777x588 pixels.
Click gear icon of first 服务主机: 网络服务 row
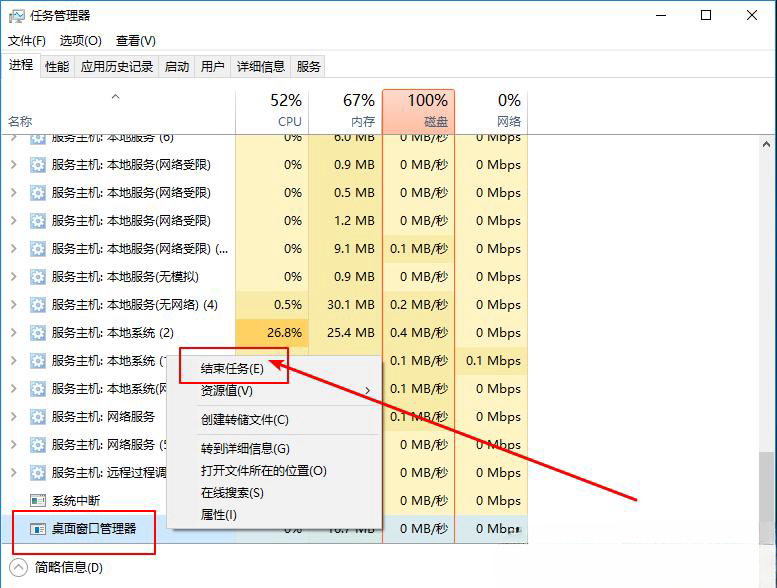click(x=38, y=417)
